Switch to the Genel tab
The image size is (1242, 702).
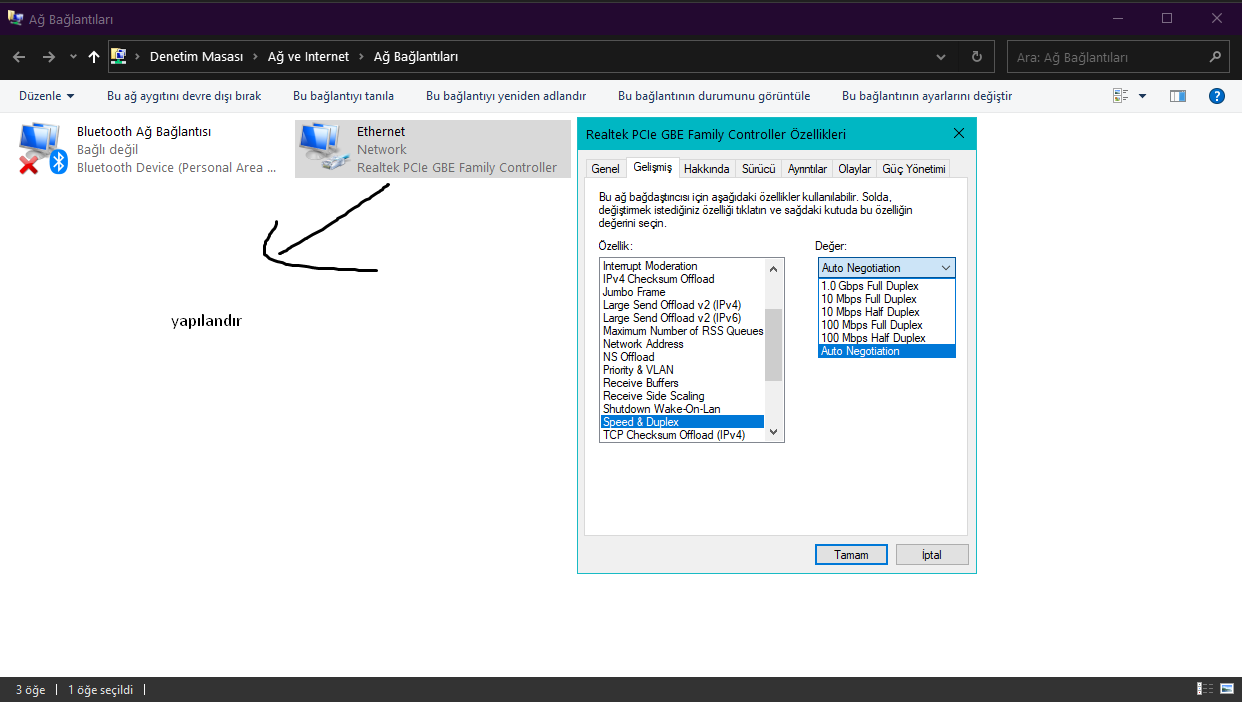click(605, 169)
